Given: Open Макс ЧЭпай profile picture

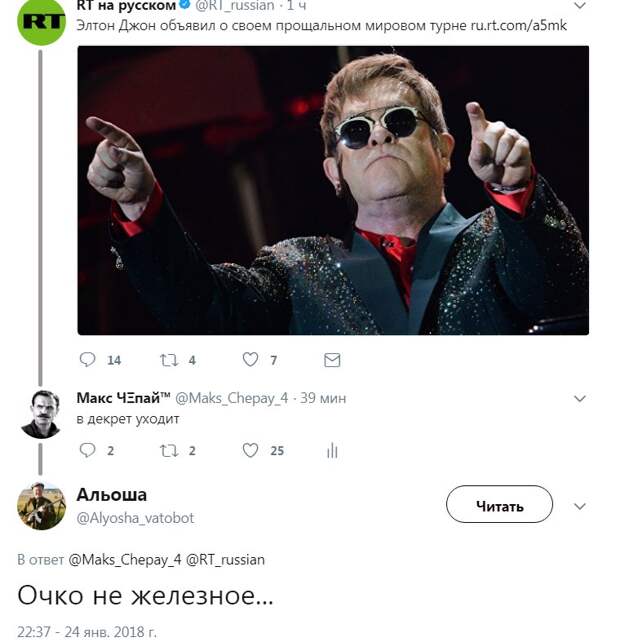Looking at the screenshot, I should (41, 414).
